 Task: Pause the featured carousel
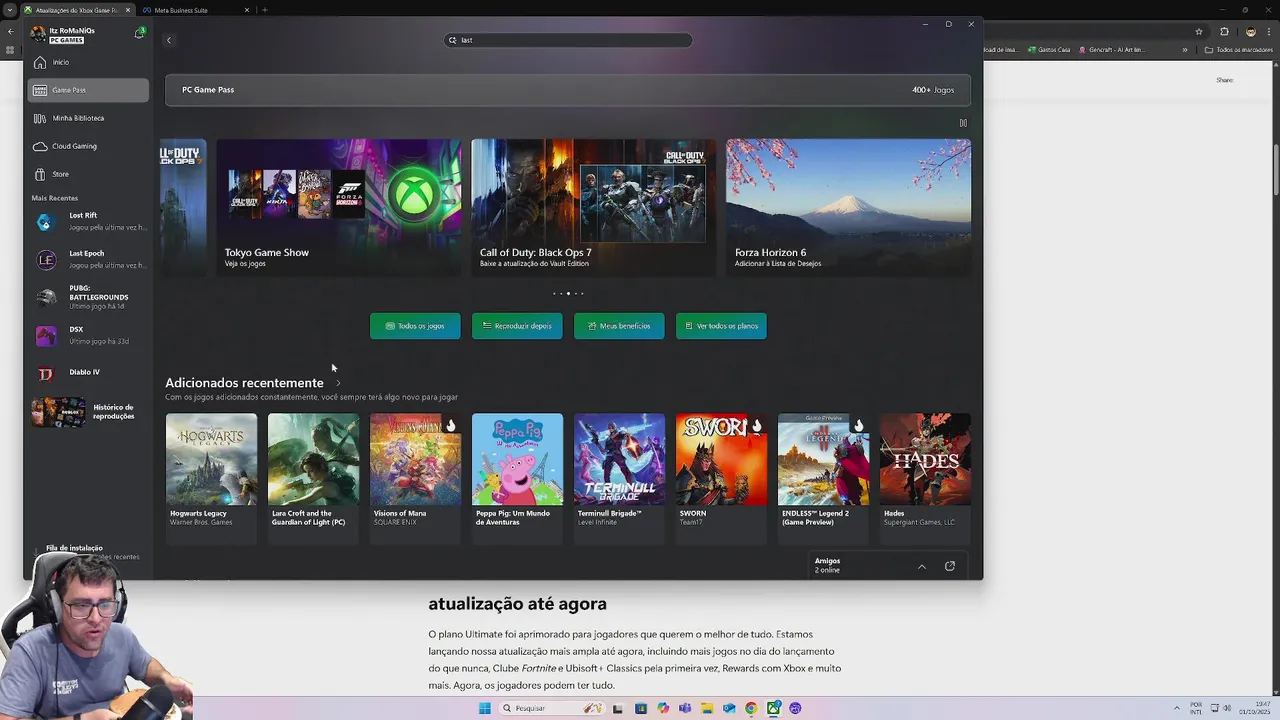coord(963,123)
